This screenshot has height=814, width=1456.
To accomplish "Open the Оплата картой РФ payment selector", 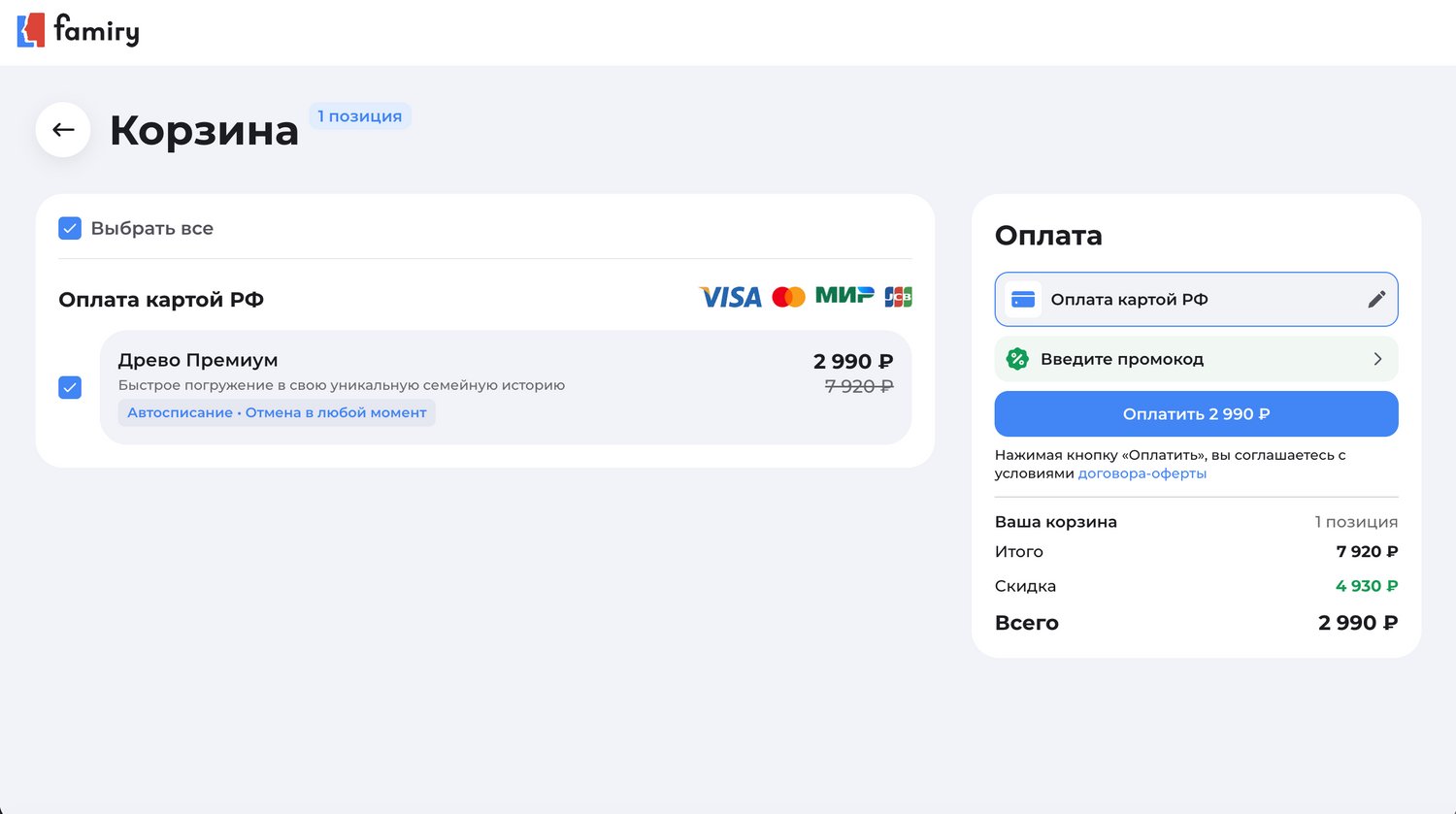I will (x=1196, y=300).
